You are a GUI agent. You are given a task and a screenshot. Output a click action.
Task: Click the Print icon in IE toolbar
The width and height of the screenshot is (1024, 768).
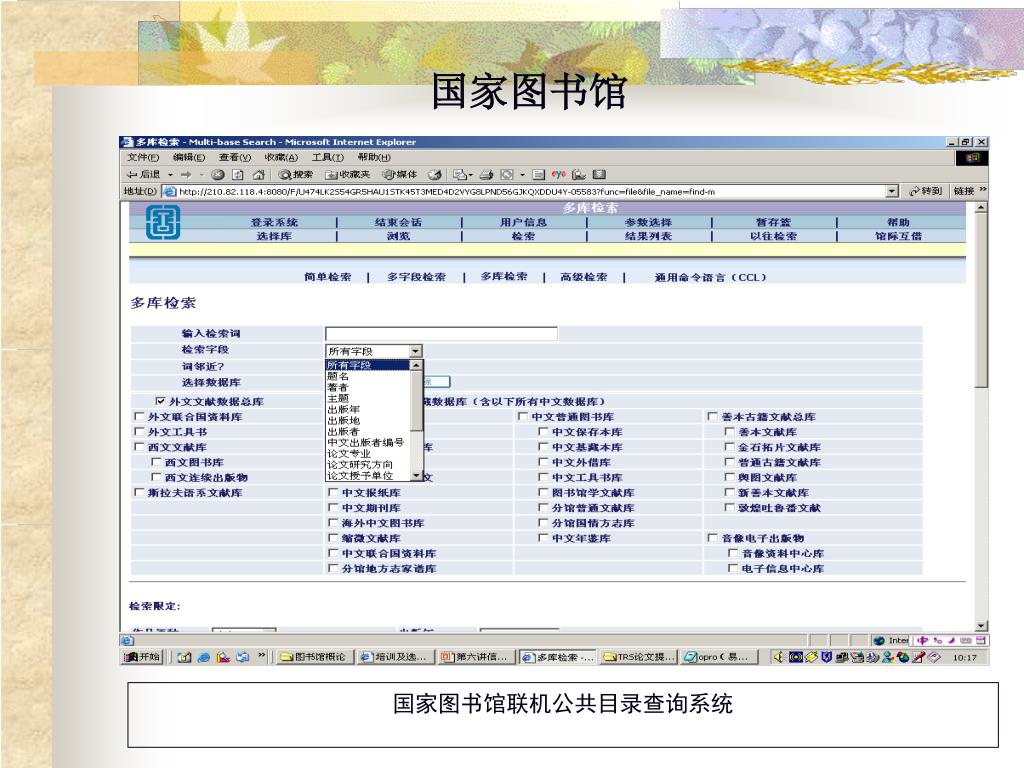point(487,174)
